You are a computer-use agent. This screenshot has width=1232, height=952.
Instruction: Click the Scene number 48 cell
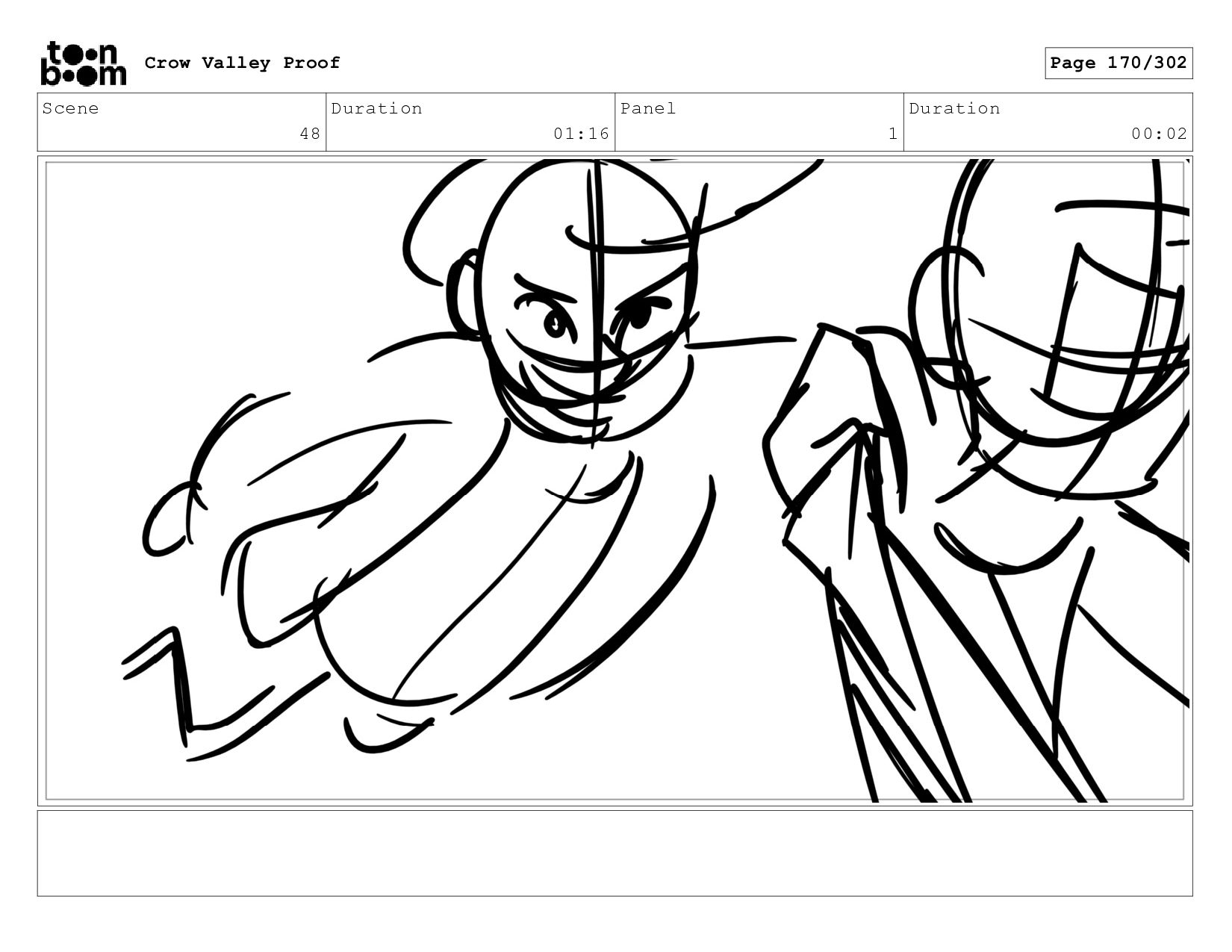181,122
